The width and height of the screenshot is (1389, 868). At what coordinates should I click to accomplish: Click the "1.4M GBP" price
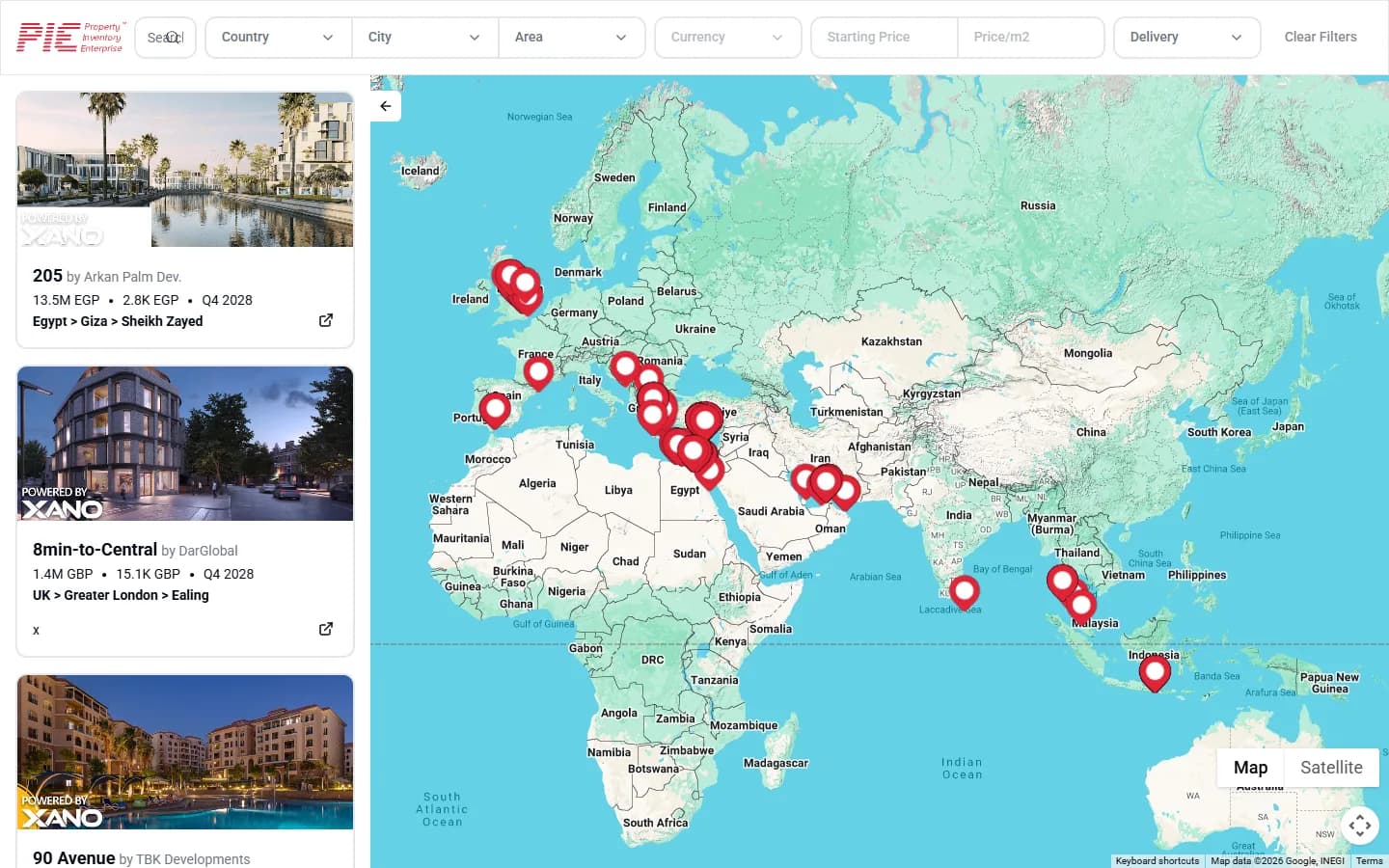pos(63,574)
